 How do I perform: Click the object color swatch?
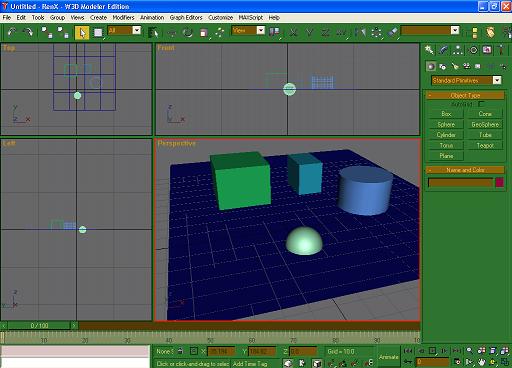[x=499, y=182]
